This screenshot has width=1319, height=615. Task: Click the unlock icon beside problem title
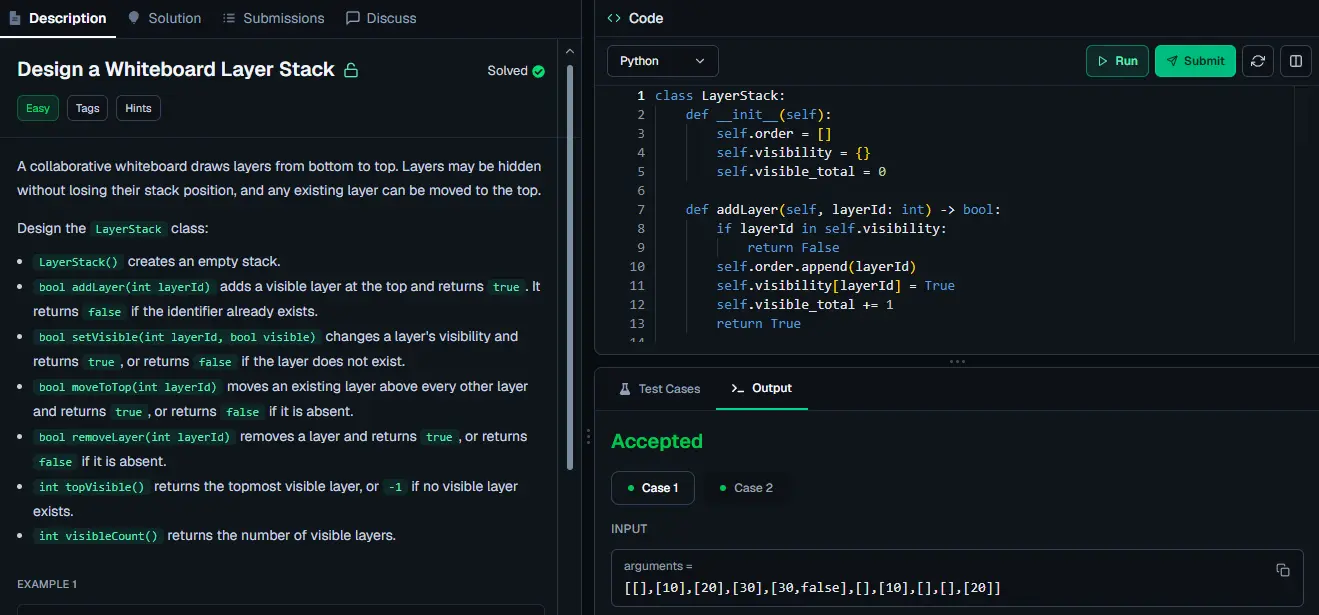351,70
